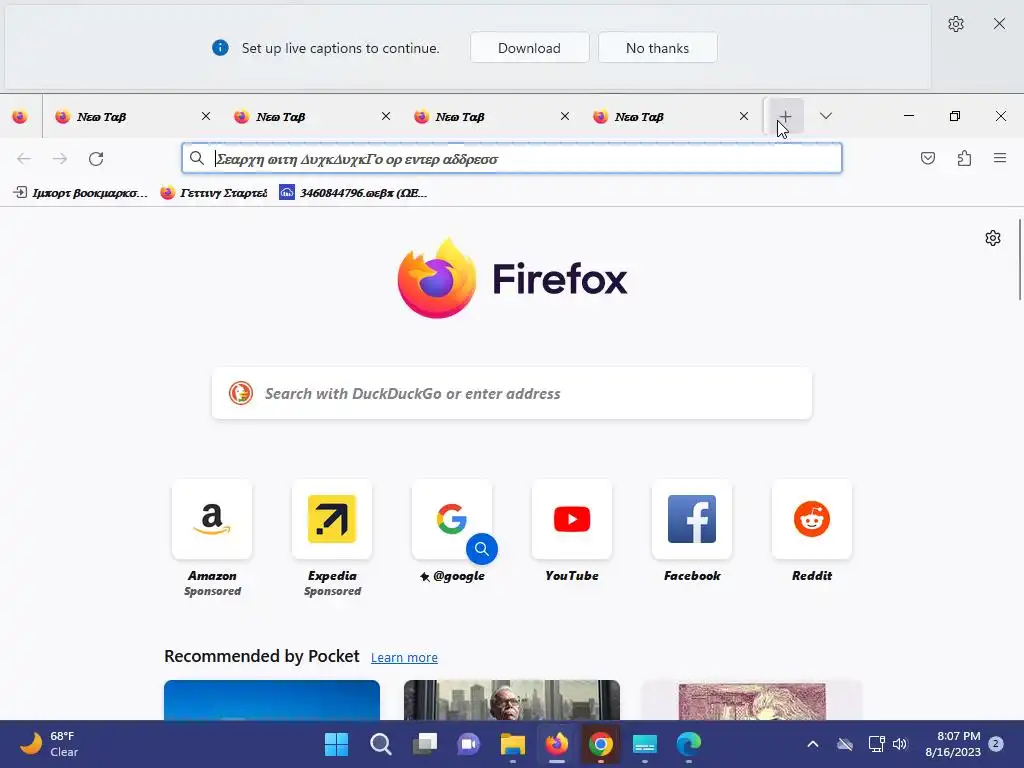
Task: Expand the list all tabs chevron
Action: click(825, 116)
